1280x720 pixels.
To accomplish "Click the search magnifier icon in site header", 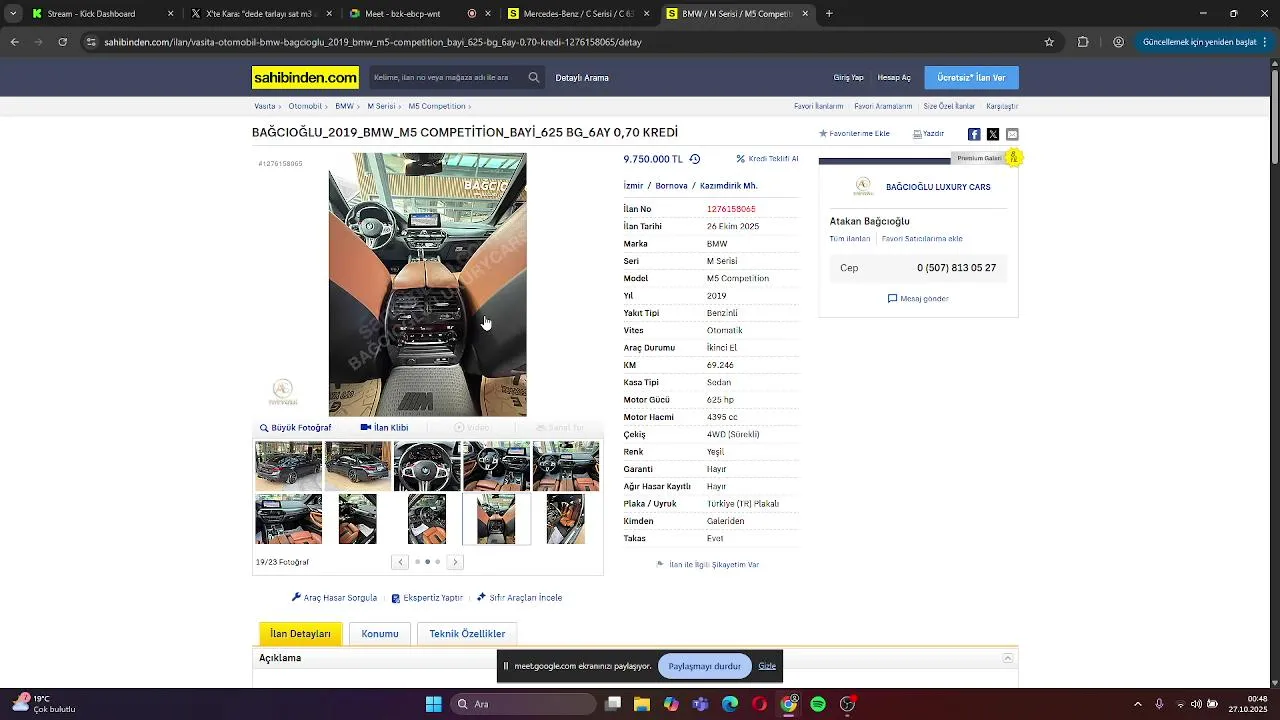I will (x=534, y=77).
